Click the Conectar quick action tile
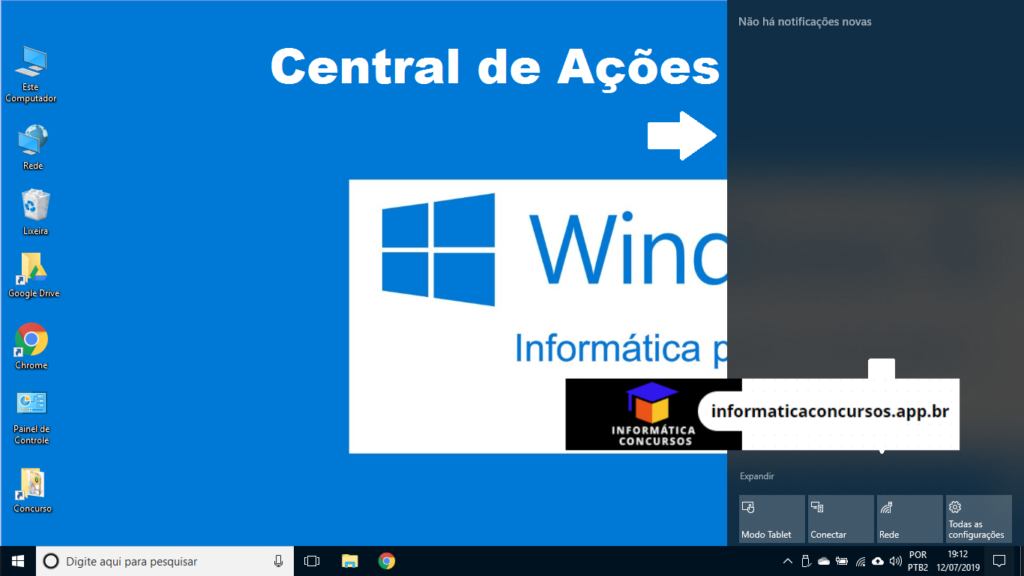 click(840, 519)
